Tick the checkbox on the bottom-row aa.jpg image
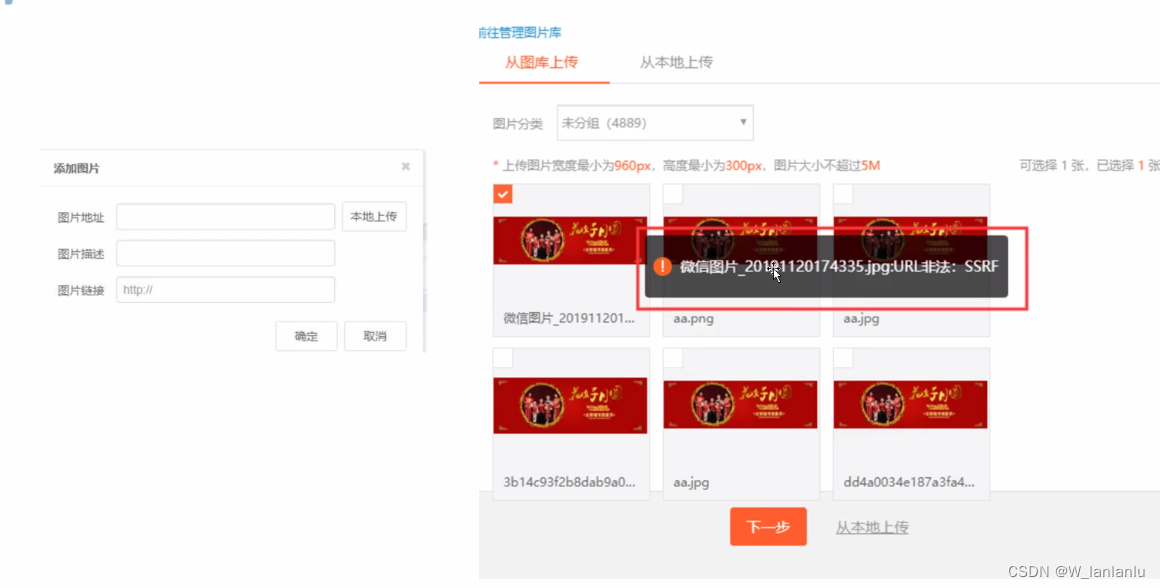Viewport: 1160px width, 588px height. (x=673, y=358)
